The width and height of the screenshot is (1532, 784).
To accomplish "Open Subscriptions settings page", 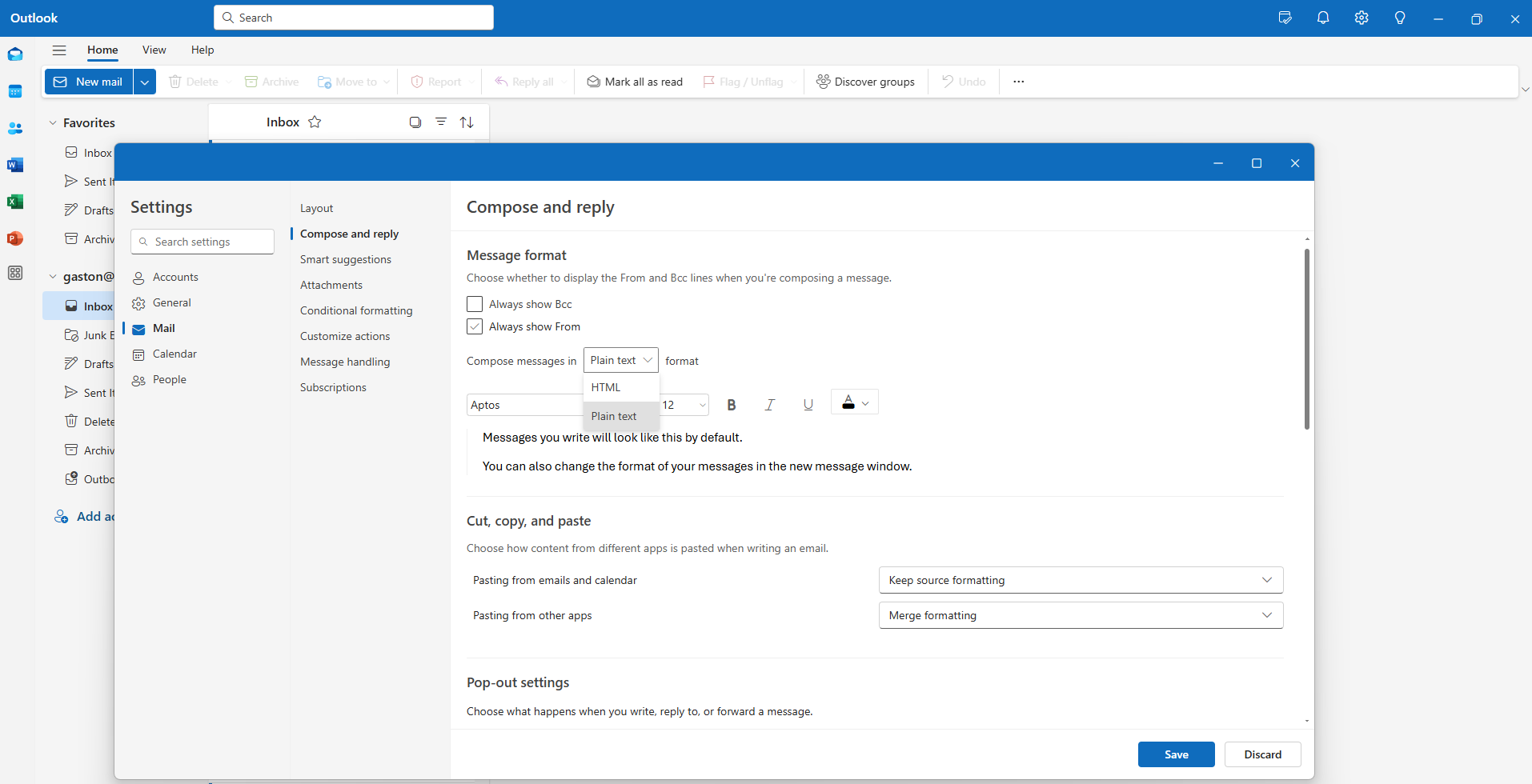I will [x=333, y=387].
